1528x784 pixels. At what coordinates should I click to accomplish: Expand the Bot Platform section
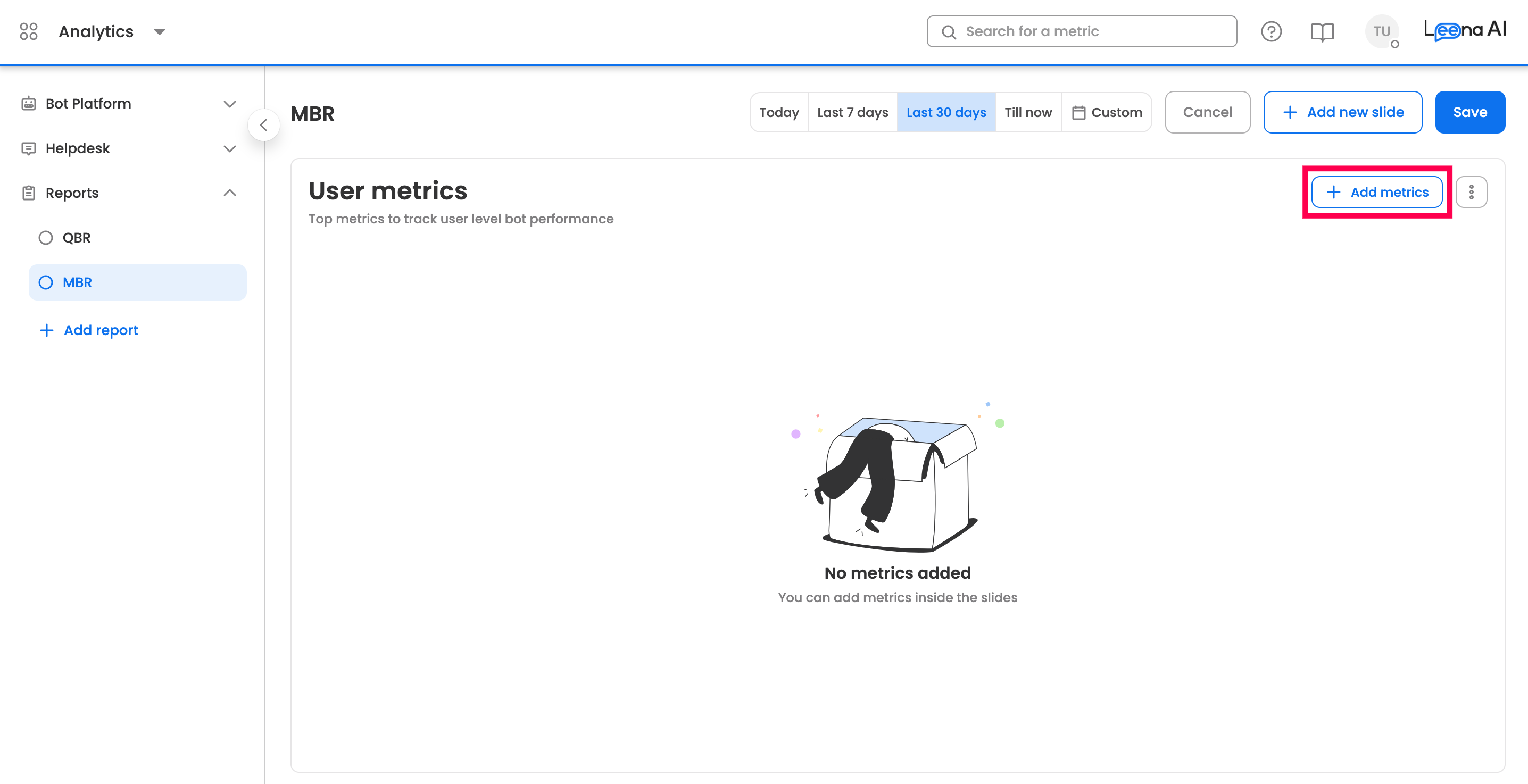click(x=229, y=104)
